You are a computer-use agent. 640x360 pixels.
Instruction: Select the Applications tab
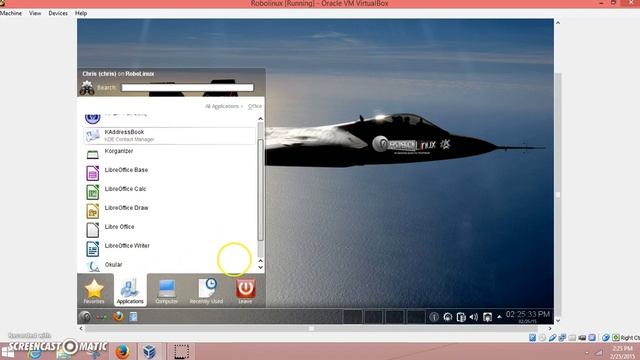coord(130,291)
